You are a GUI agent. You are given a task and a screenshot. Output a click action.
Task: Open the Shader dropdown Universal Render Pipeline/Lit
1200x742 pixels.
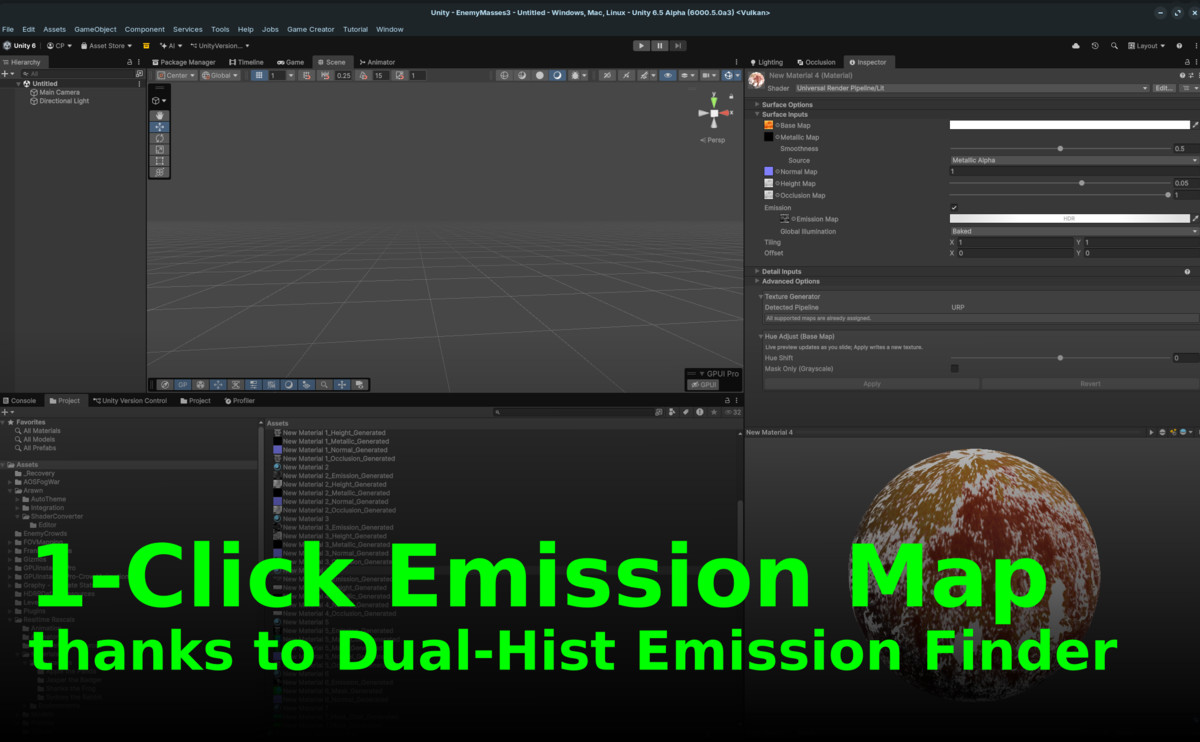972,88
